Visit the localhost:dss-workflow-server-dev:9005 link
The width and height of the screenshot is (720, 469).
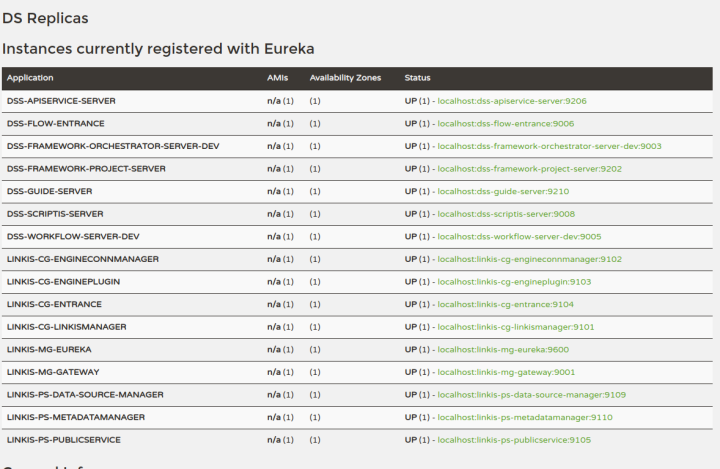519,237
